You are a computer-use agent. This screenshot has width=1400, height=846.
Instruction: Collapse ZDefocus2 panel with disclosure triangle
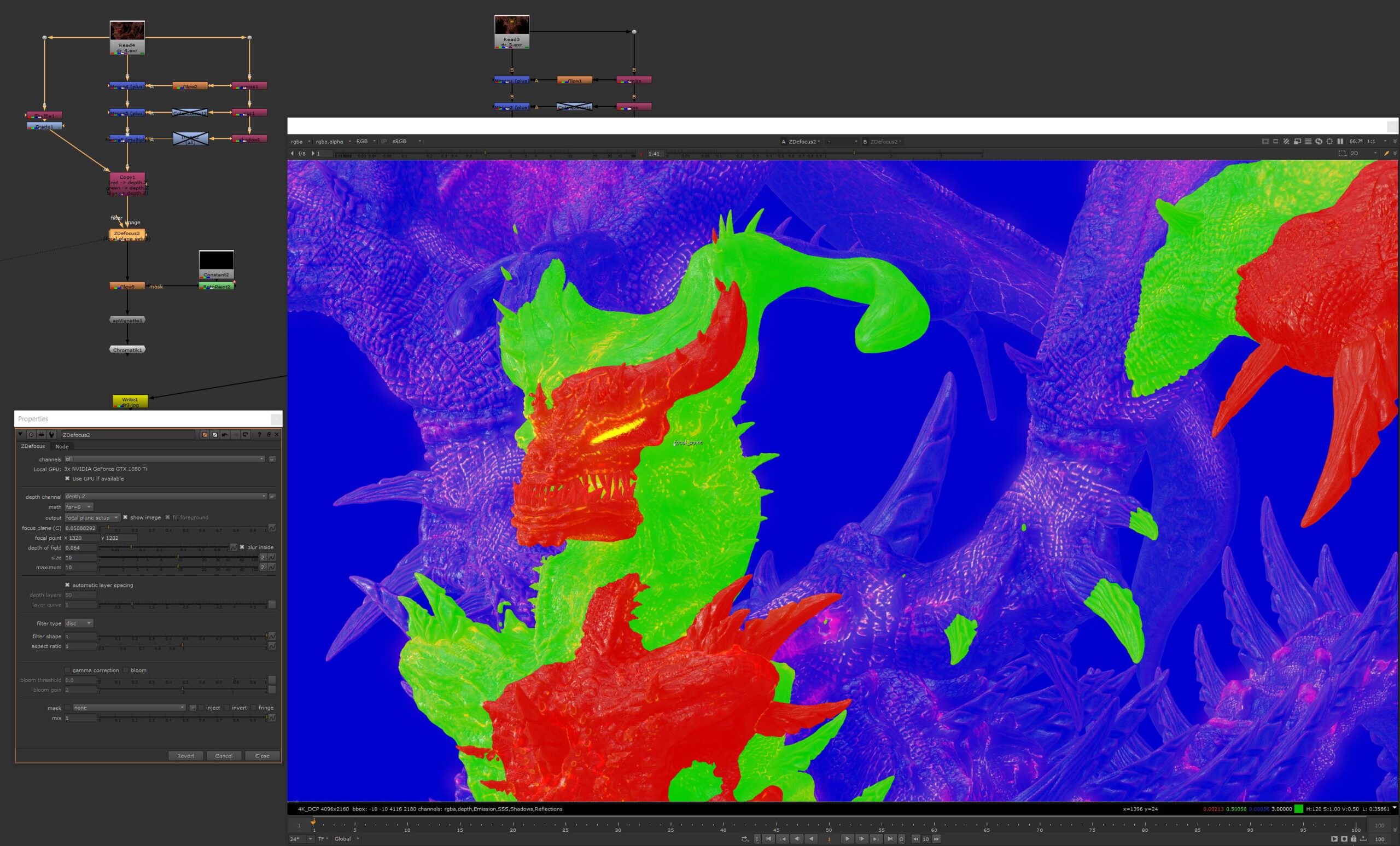click(x=20, y=435)
